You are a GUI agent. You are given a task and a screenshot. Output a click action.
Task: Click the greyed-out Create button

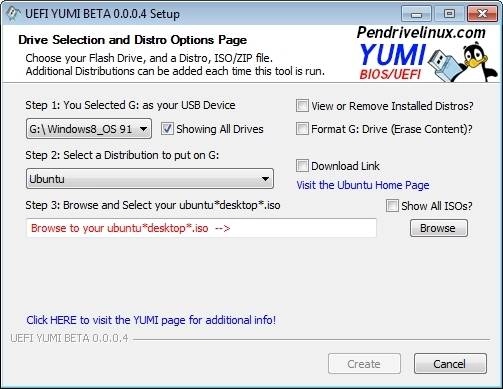pos(364,364)
